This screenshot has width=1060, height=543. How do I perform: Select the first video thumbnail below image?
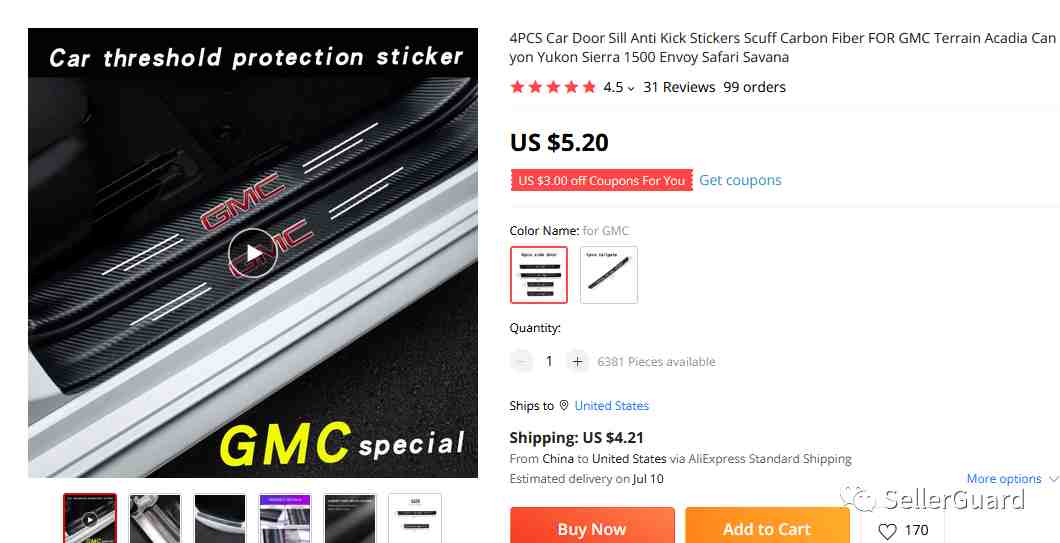click(x=90, y=518)
